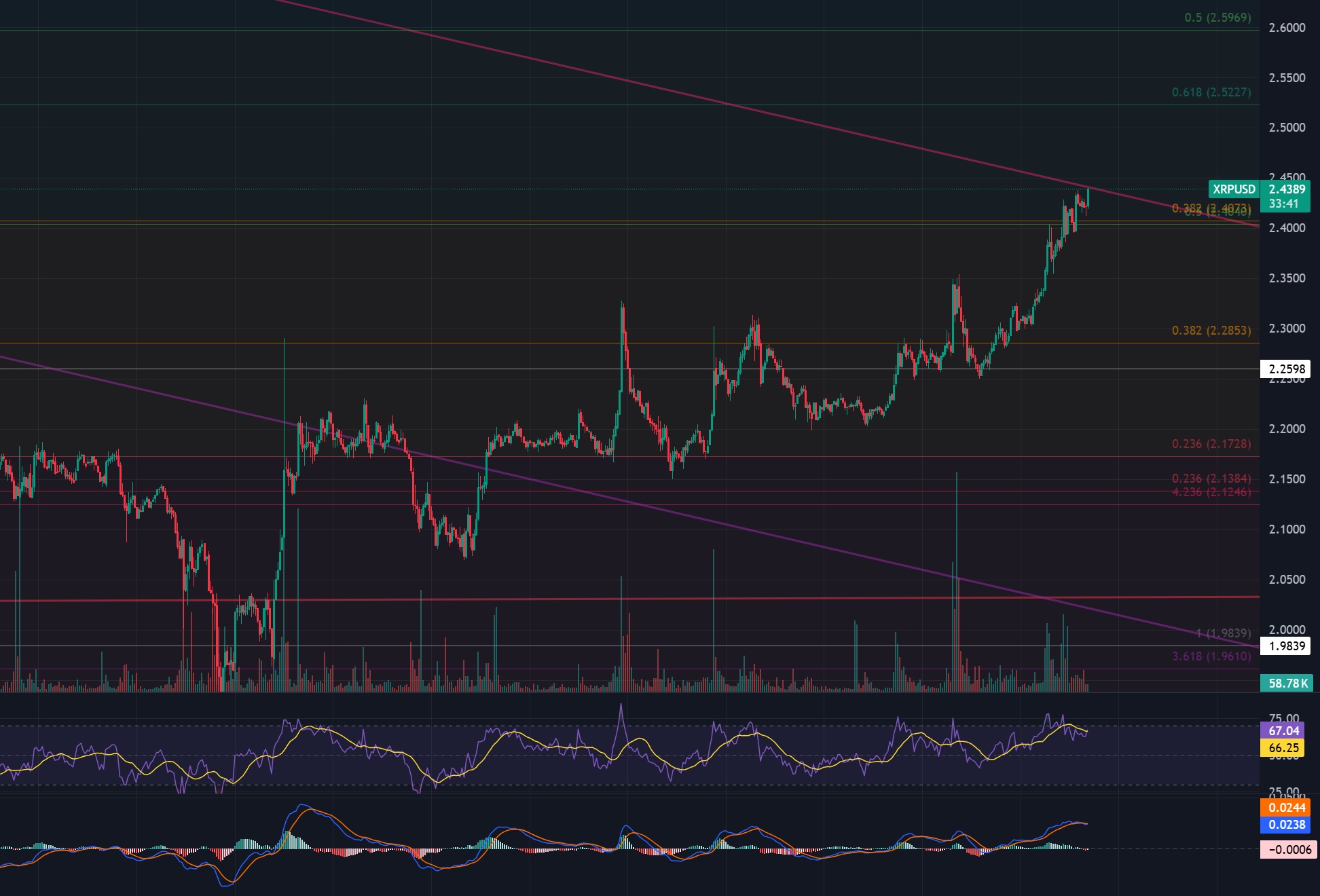Select the orange MACD value 0.0244
The height and width of the screenshot is (896, 1320).
pyautogui.click(x=1285, y=808)
